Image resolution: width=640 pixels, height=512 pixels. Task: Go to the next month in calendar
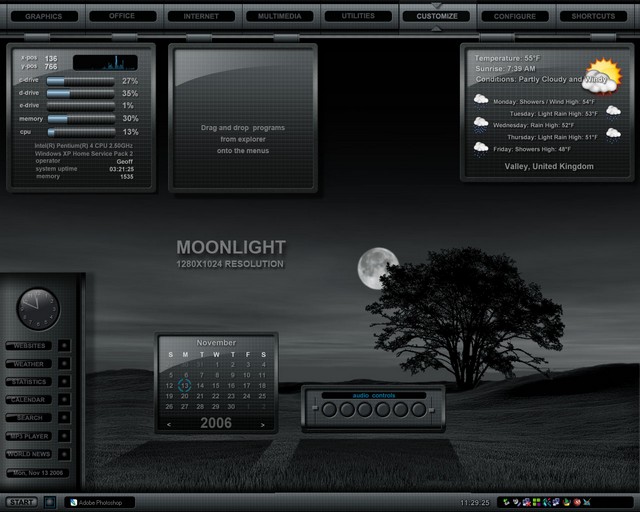point(263,424)
